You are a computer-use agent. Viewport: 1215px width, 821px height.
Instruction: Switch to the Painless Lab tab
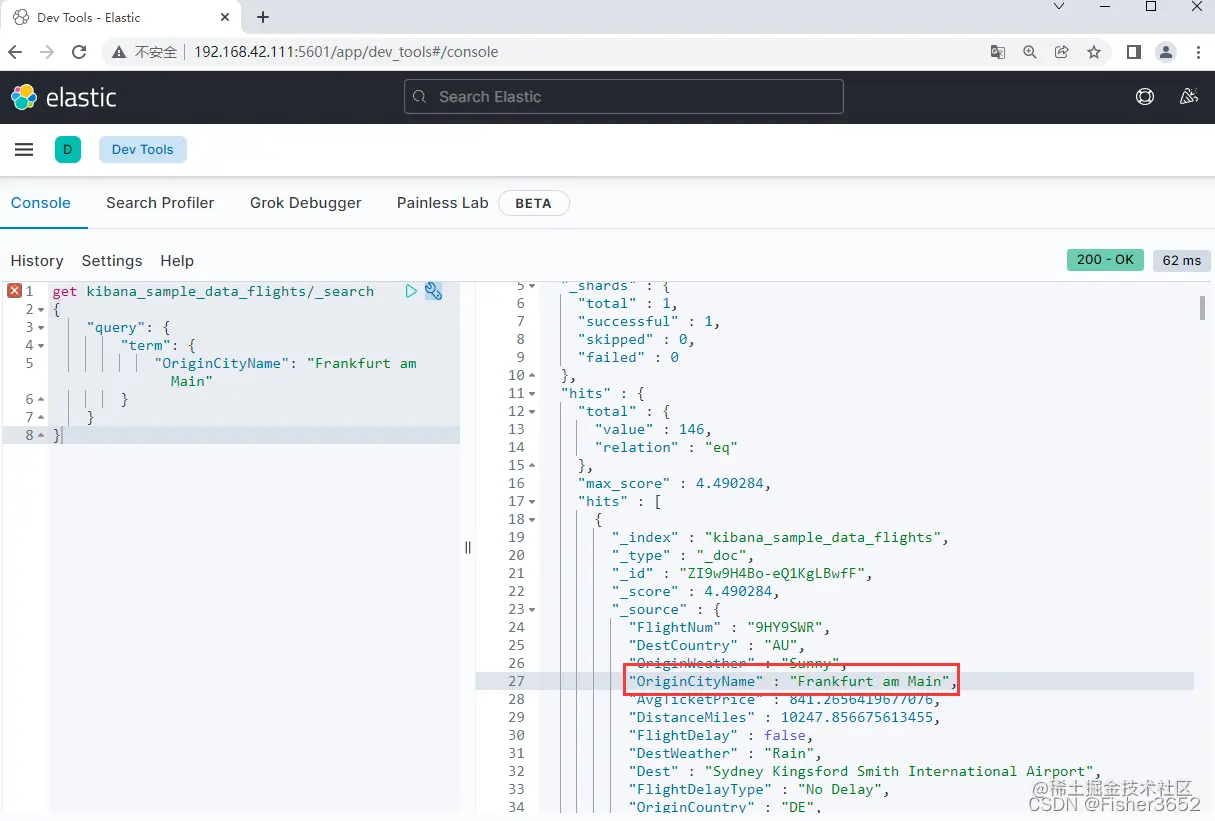click(442, 203)
